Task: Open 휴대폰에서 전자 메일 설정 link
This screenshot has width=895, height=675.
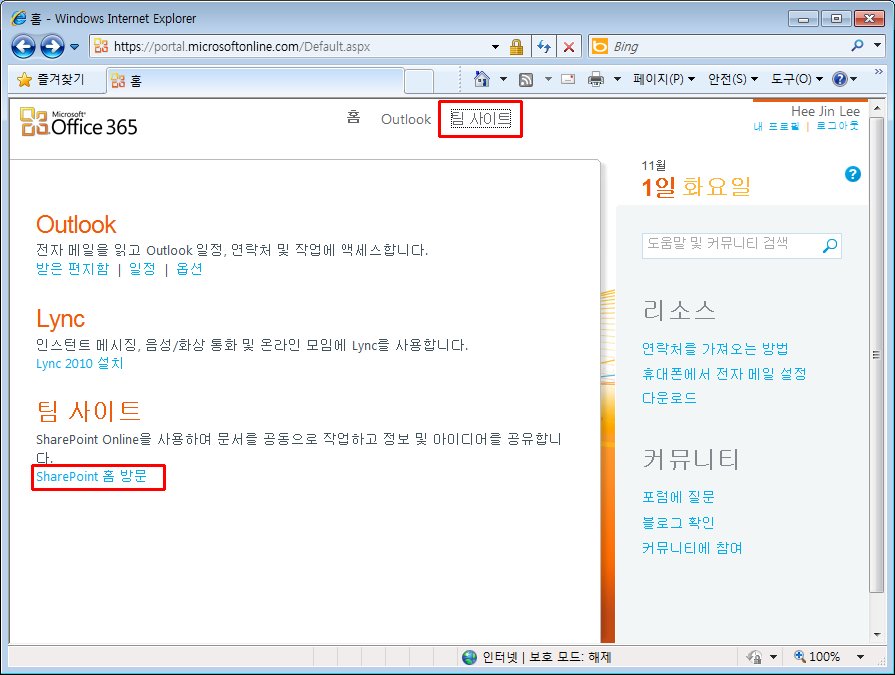Action: coord(724,373)
